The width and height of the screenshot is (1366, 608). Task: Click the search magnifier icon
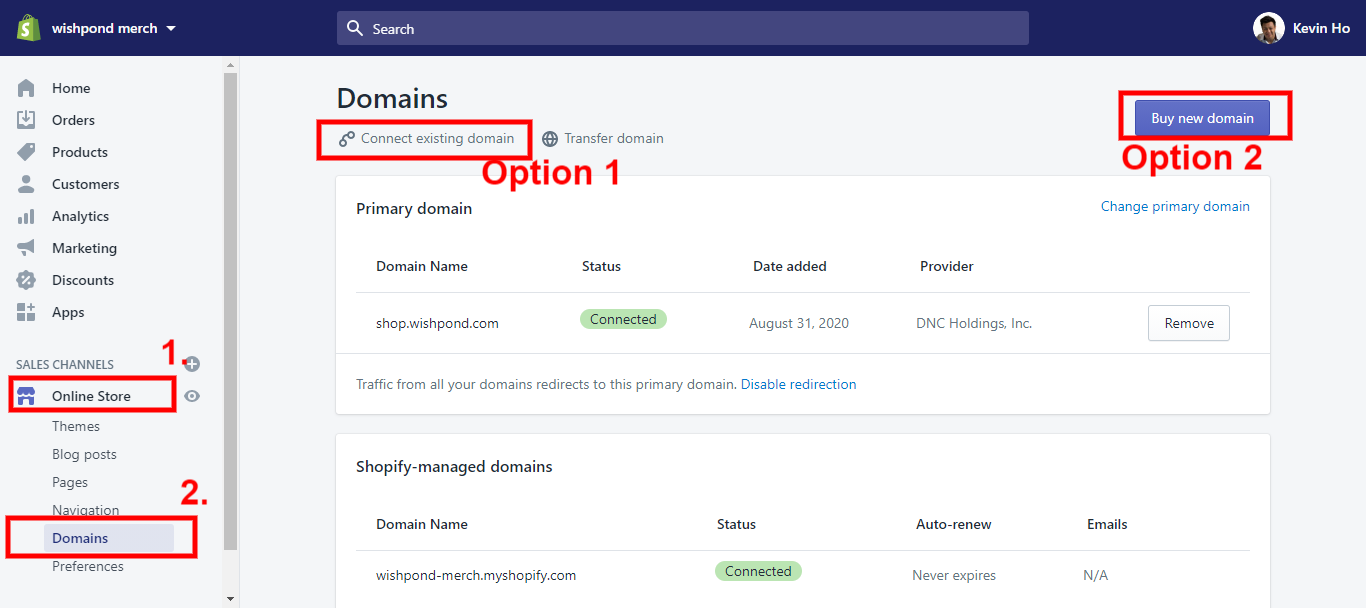click(x=355, y=28)
